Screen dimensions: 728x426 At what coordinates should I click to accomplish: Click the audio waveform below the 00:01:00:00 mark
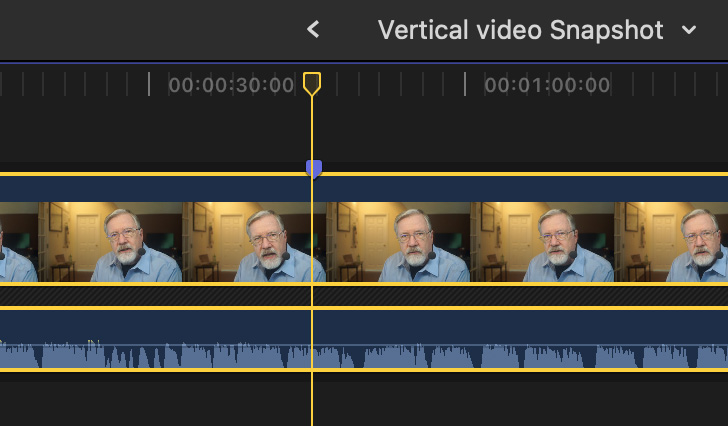(x=547, y=357)
